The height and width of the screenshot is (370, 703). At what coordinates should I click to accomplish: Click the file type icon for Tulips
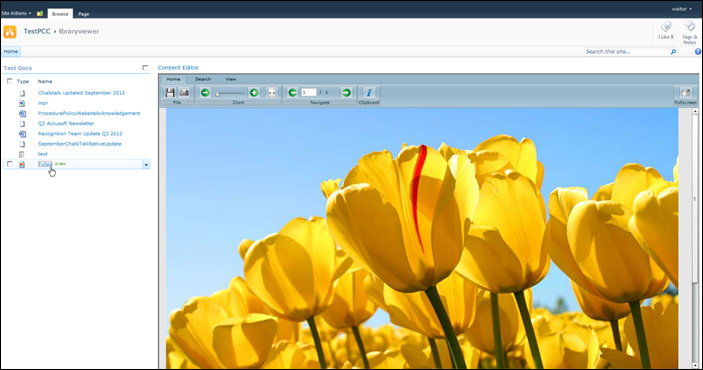click(x=22, y=165)
